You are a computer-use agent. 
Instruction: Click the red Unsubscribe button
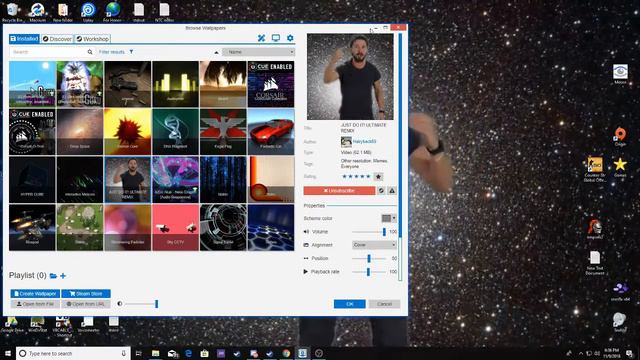coord(339,191)
